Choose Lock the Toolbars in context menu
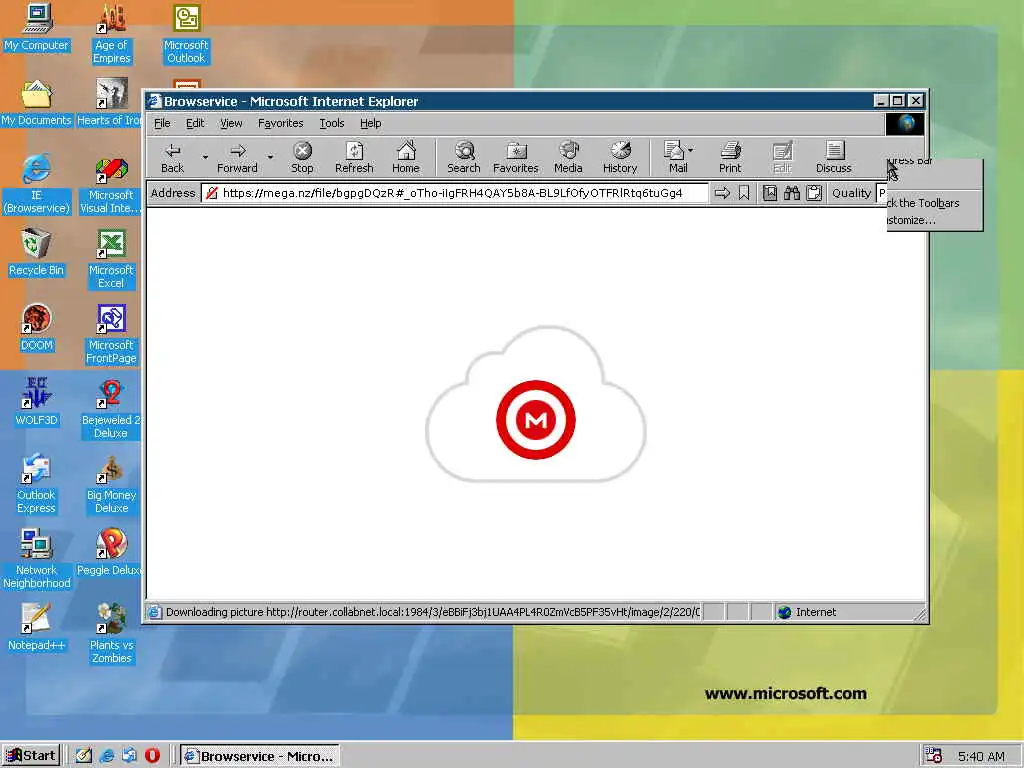Image resolution: width=1024 pixels, height=768 pixels. click(934, 203)
